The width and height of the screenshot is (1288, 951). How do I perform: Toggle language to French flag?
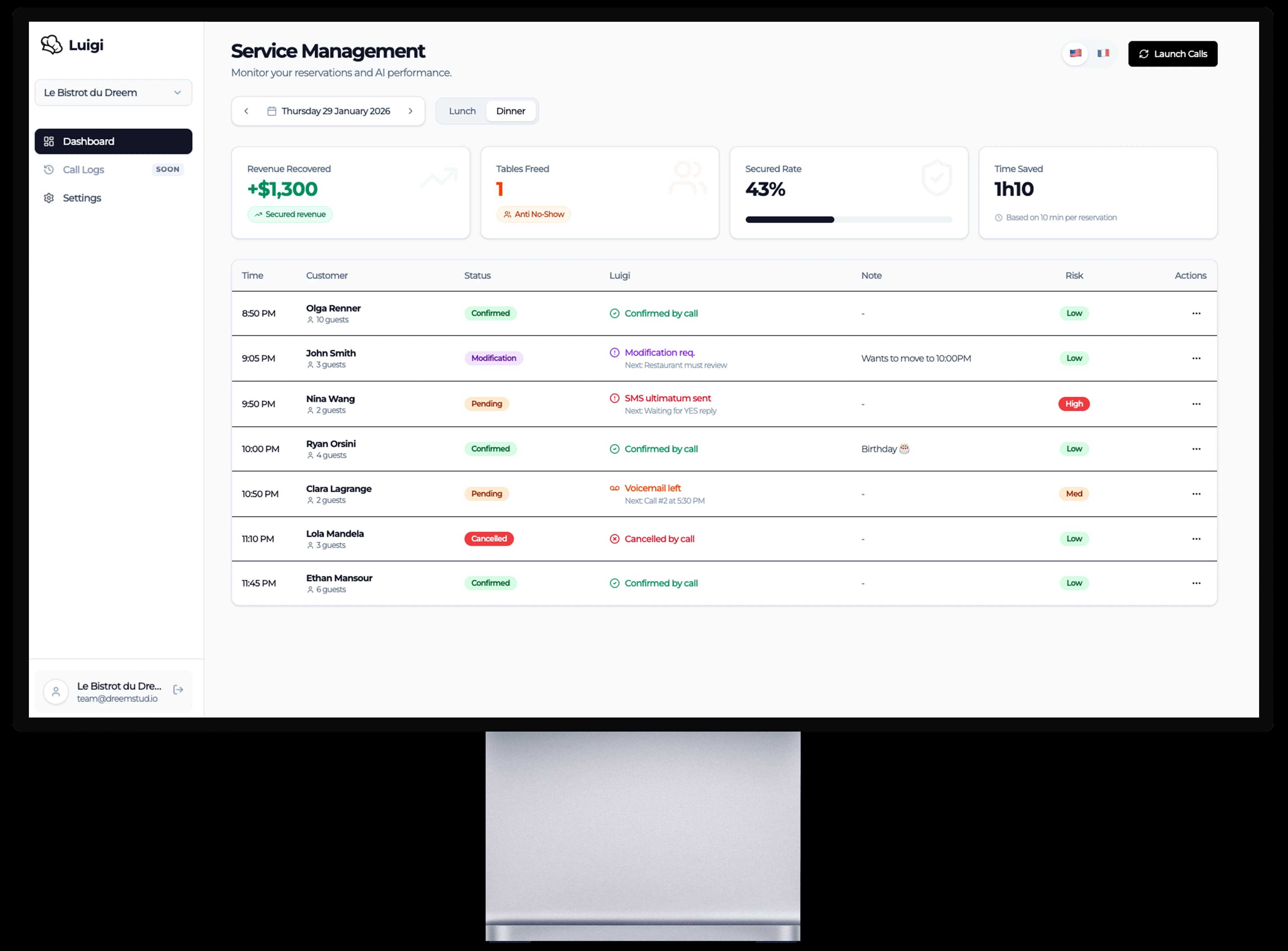1103,54
